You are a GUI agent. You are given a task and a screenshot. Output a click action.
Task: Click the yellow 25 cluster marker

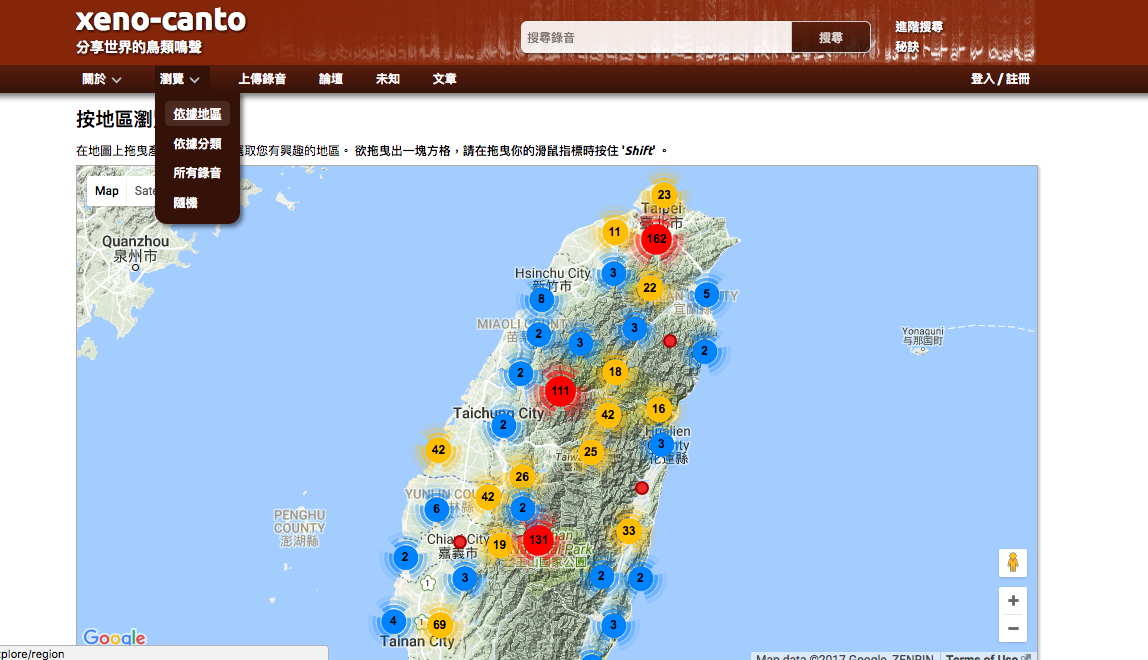coord(591,452)
